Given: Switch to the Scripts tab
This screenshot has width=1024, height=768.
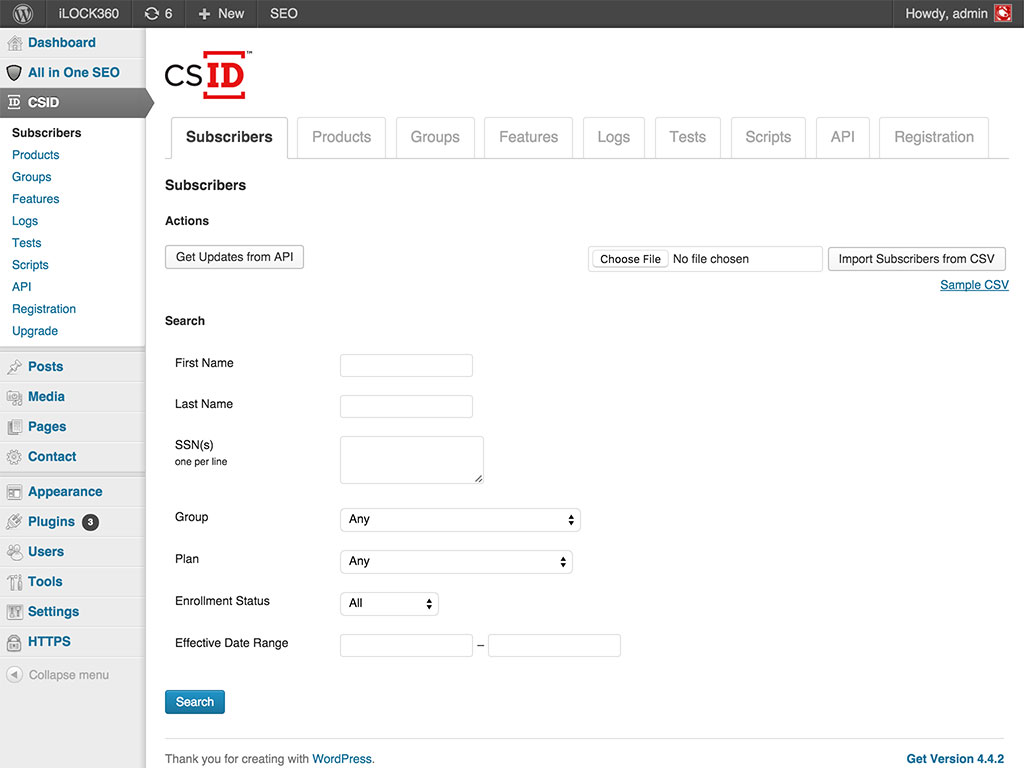Looking at the screenshot, I should (768, 137).
